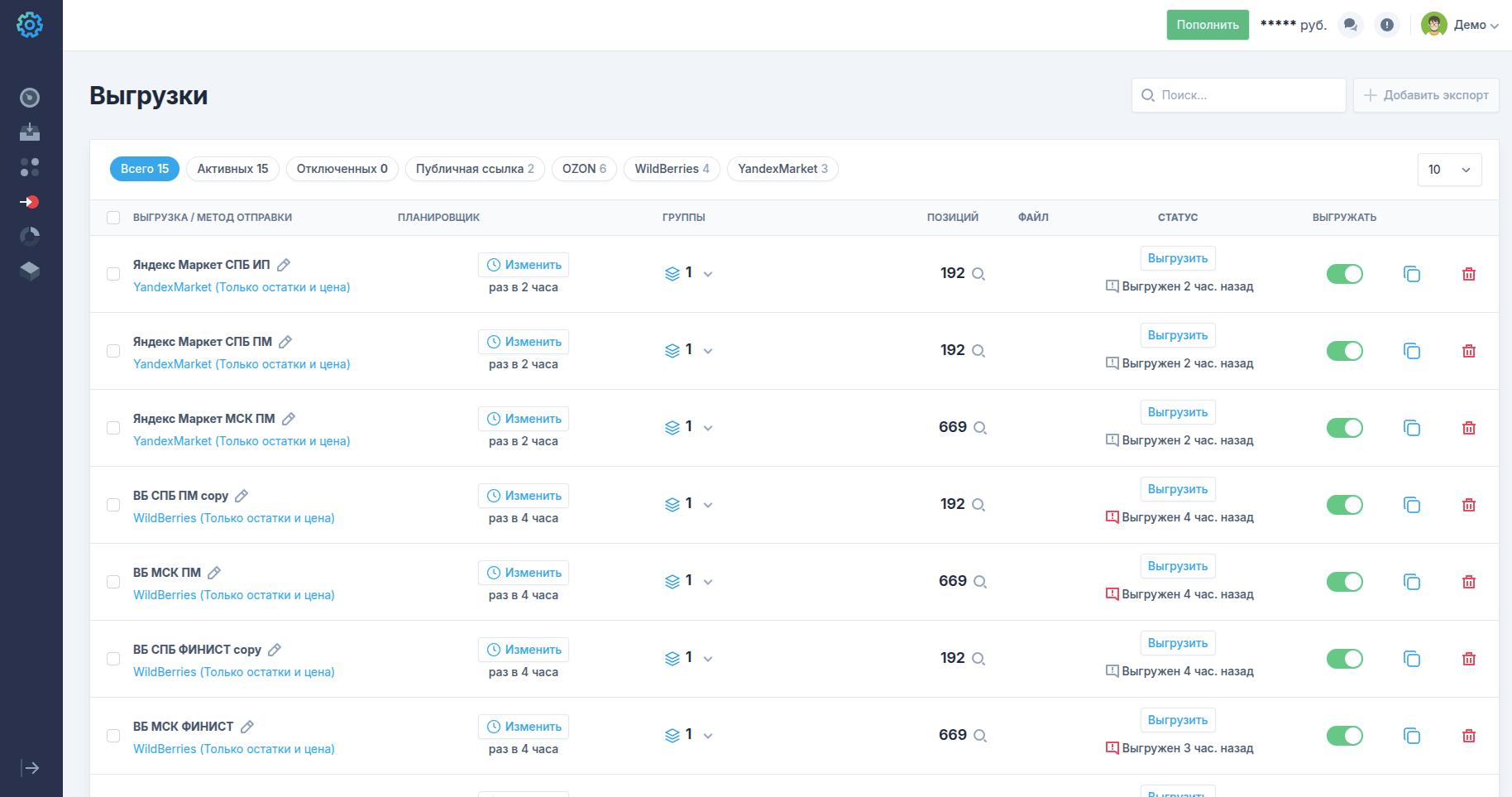Click Изменить scheduler for ВБ МСК ПМ
The height and width of the screenshot is (797, 1512).
coord(524,573)
